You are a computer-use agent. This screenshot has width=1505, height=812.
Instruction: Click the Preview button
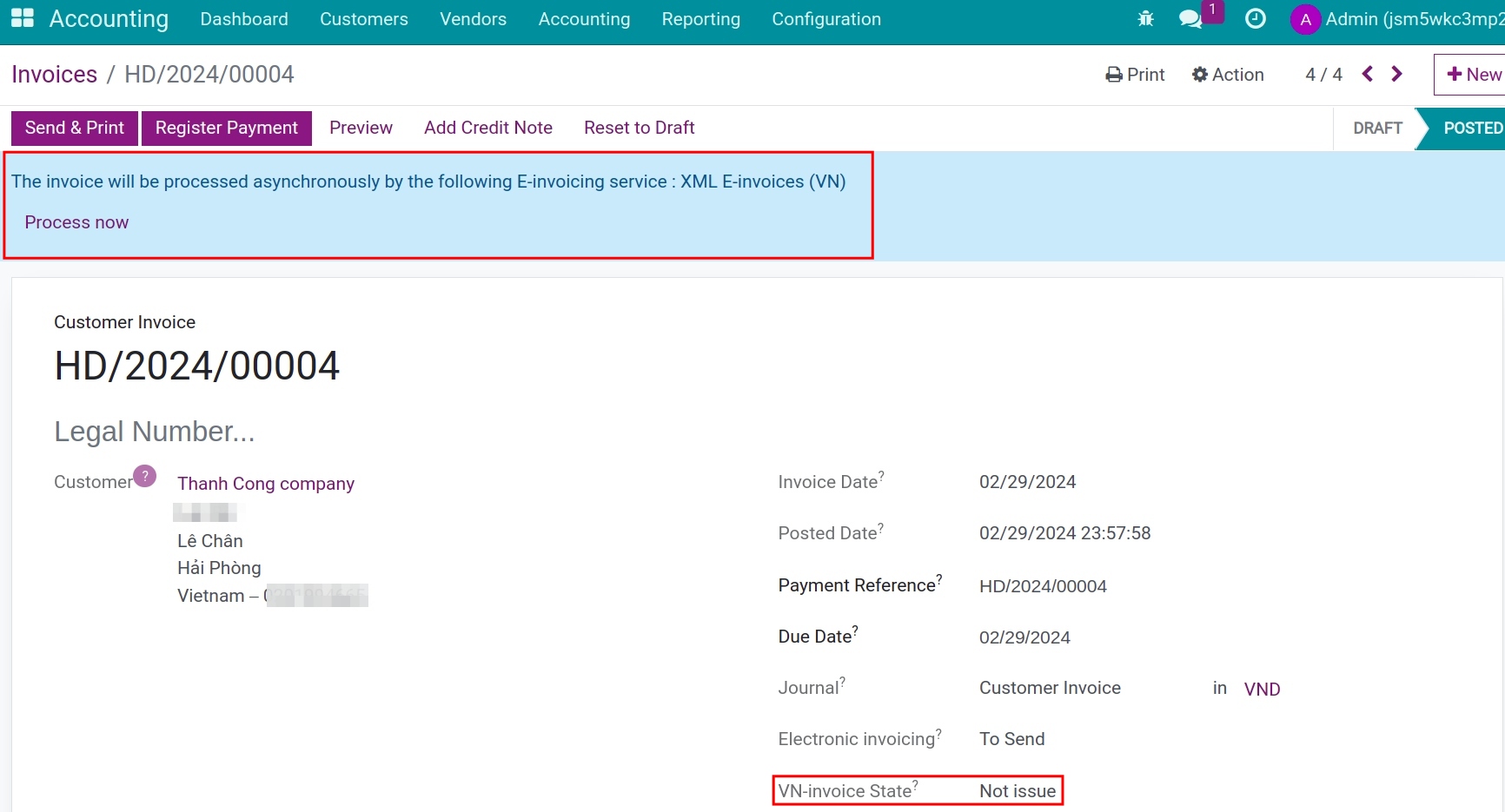click(x=361, y=128)
